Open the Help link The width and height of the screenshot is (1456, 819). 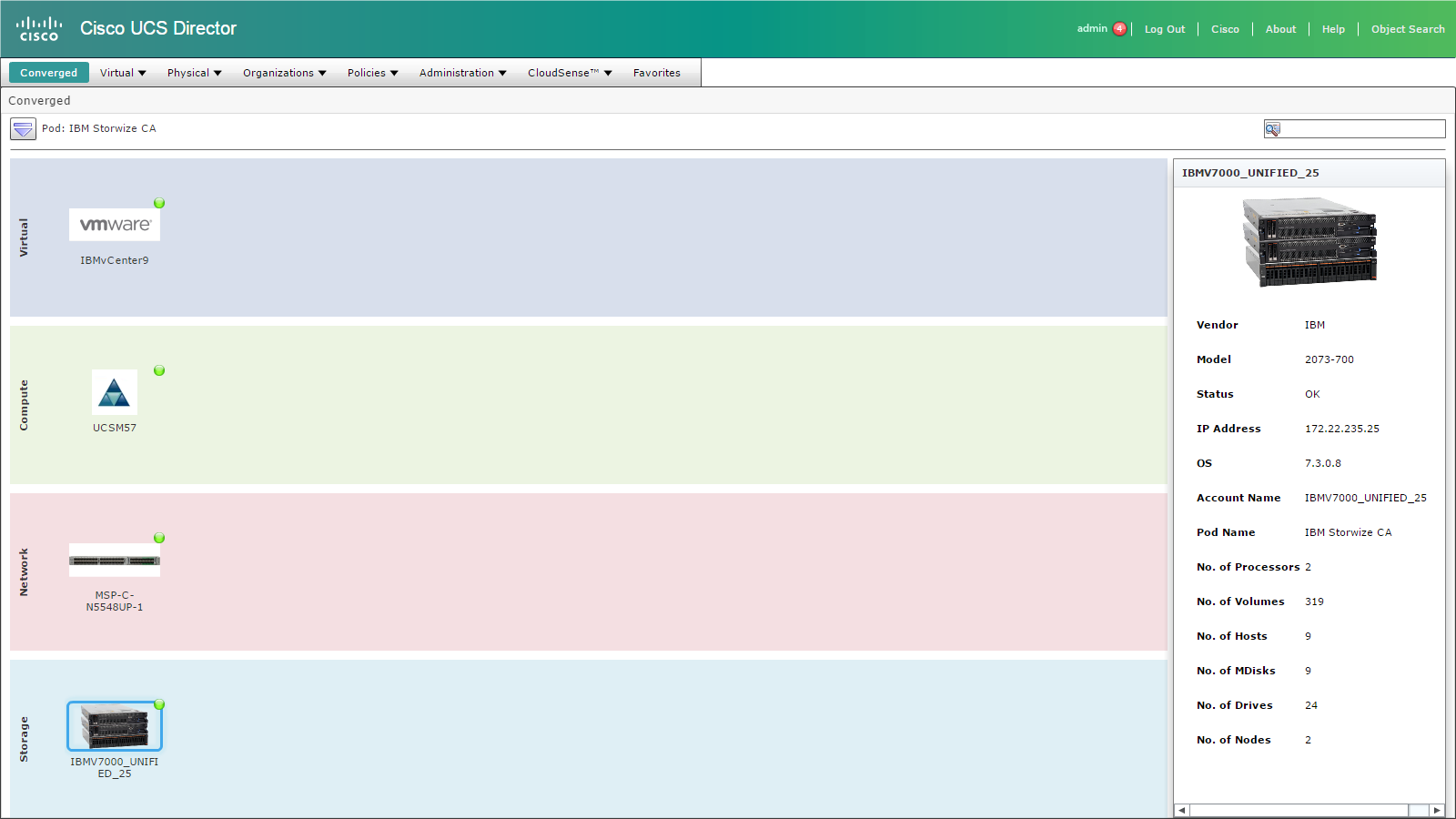click(1333, 29)
